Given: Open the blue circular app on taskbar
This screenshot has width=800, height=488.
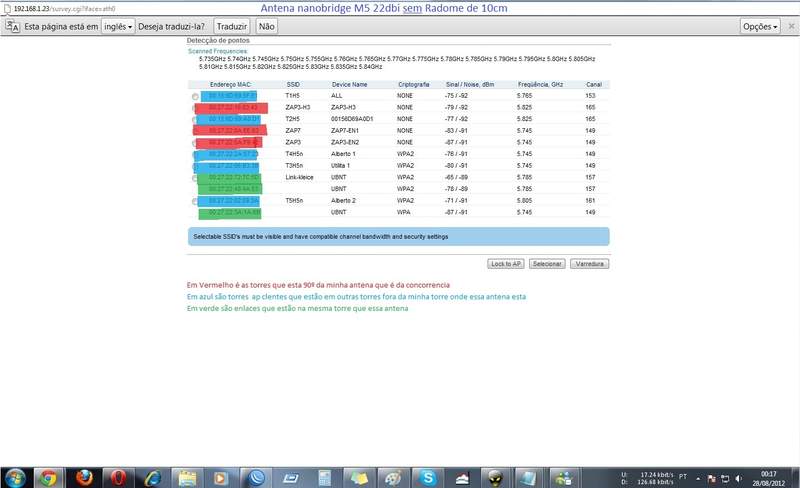Looking at the screenshot, I should [256, 478].
